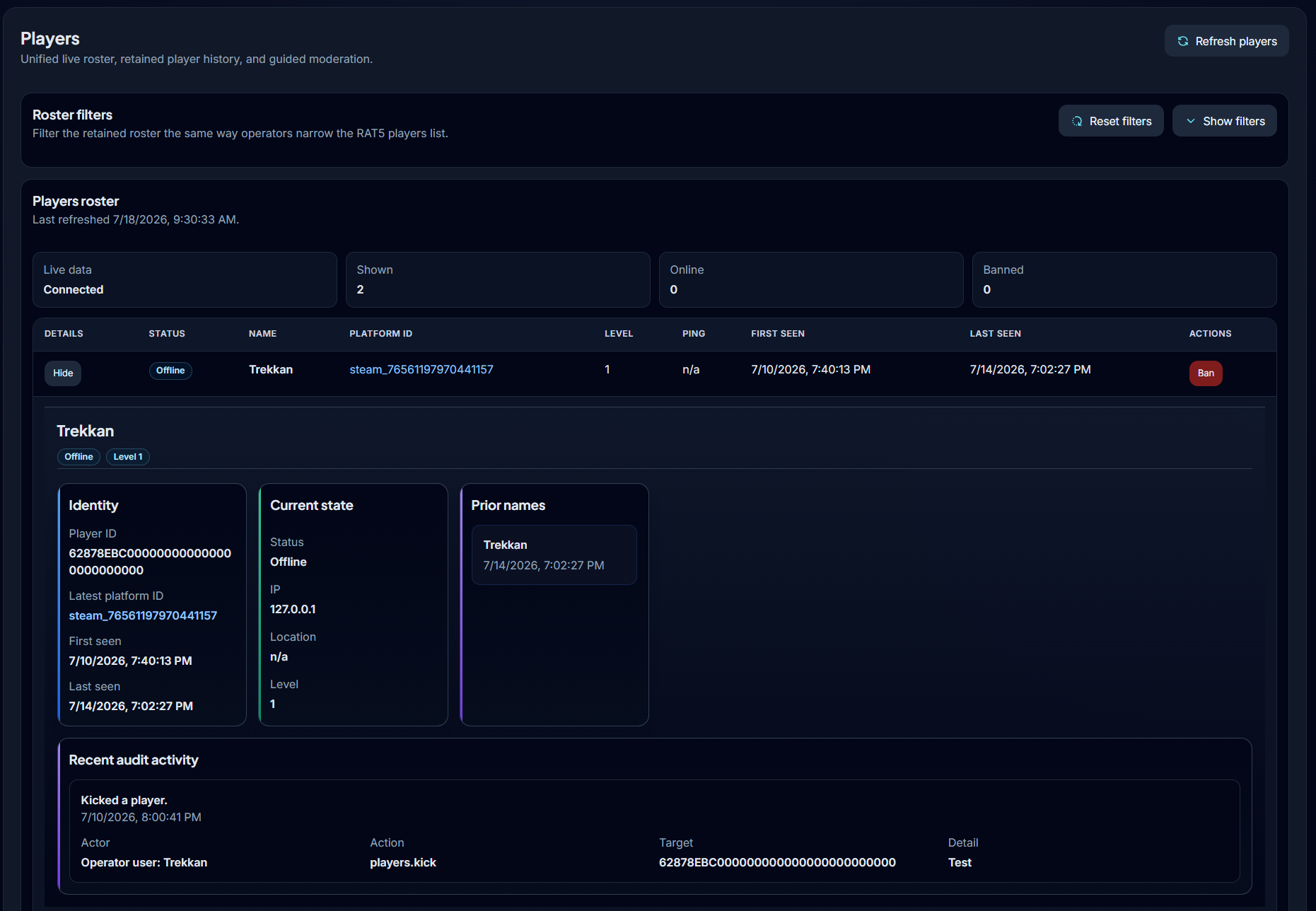The width and height of the screenshot is (1316, 911).
Task: Click the refresh icon in Refresh players
Action: point(1182,41)
